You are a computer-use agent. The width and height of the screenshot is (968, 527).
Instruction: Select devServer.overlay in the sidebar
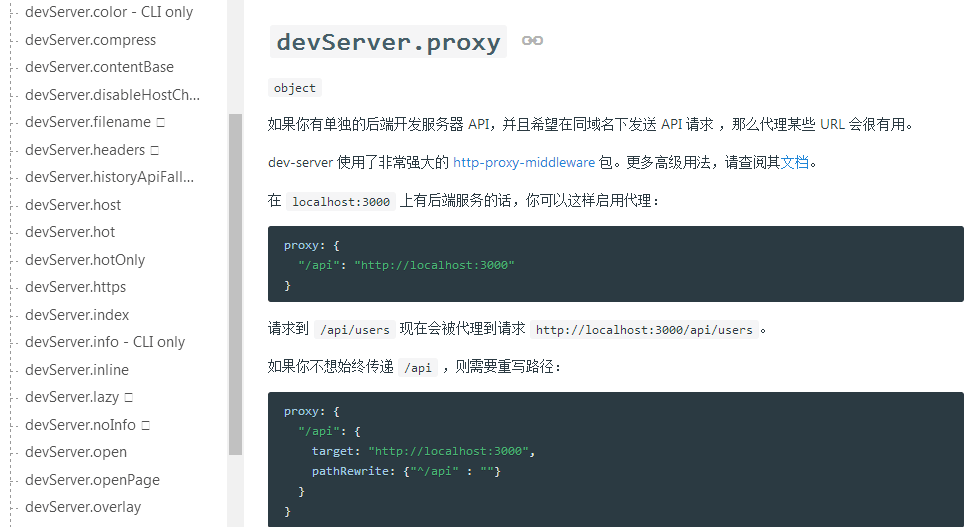point(83,507)
